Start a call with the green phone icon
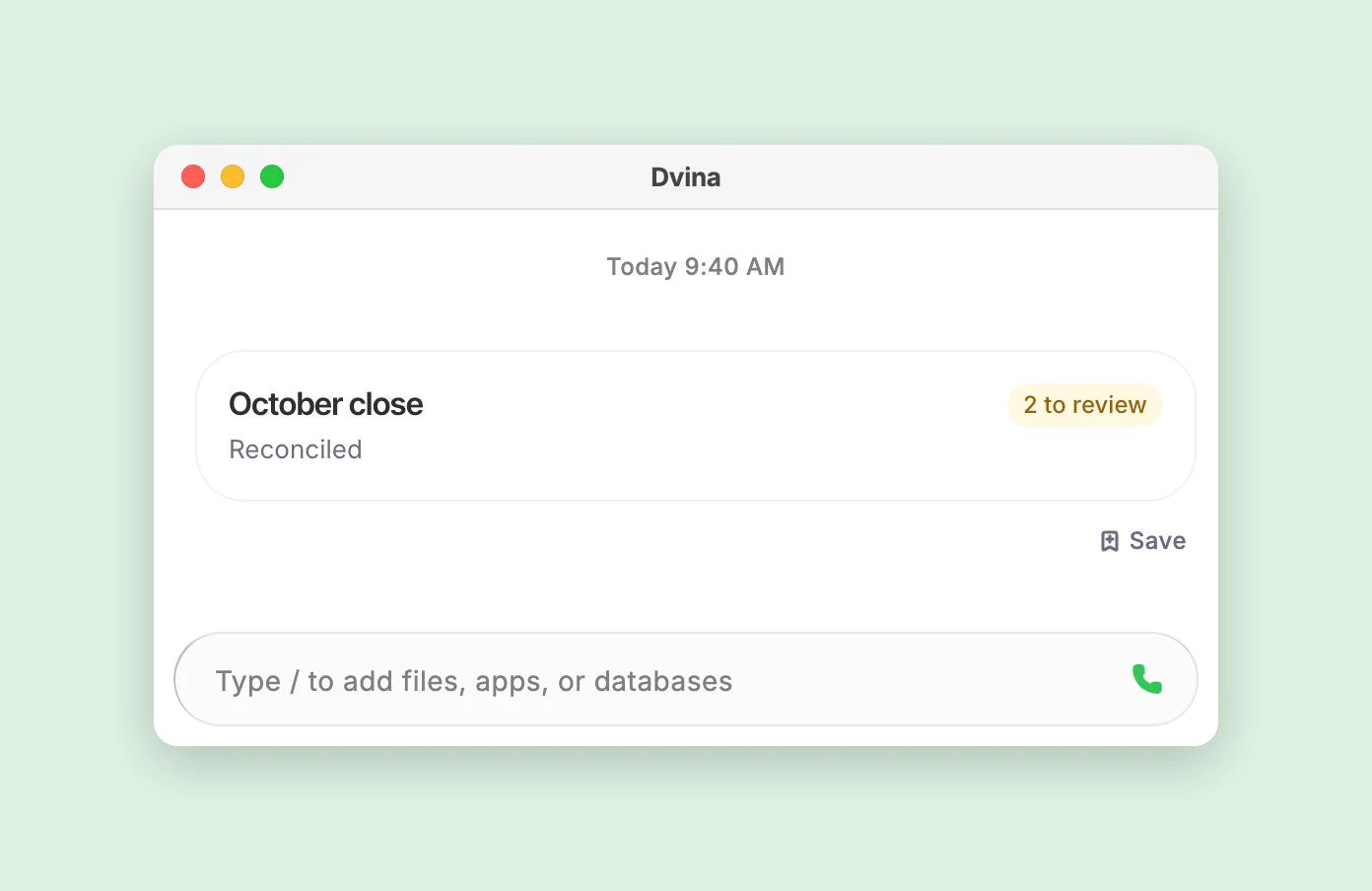Viewport: 1372px width, 891px height. [1146, 679]
